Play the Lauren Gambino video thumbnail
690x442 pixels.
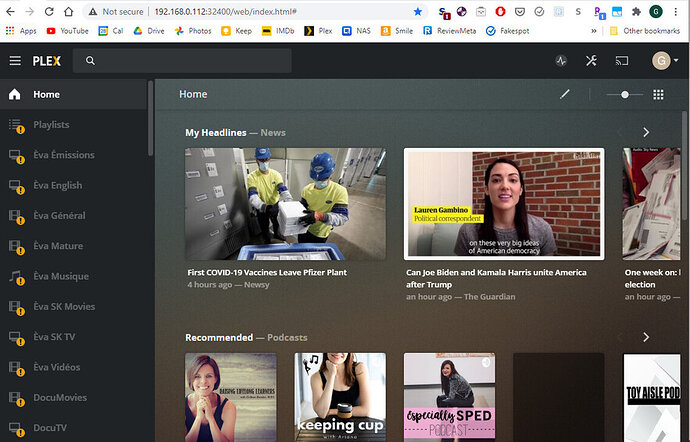(x=504, y=204)
